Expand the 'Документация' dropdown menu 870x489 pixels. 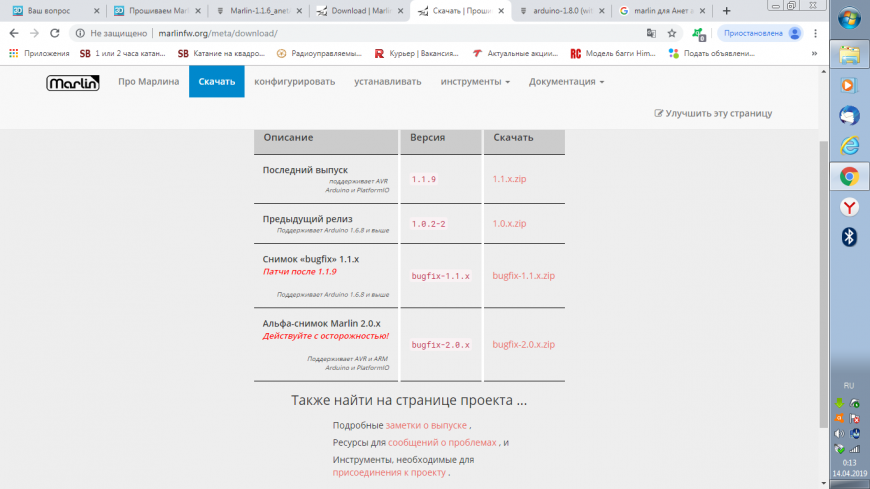(x=566, y=82)
